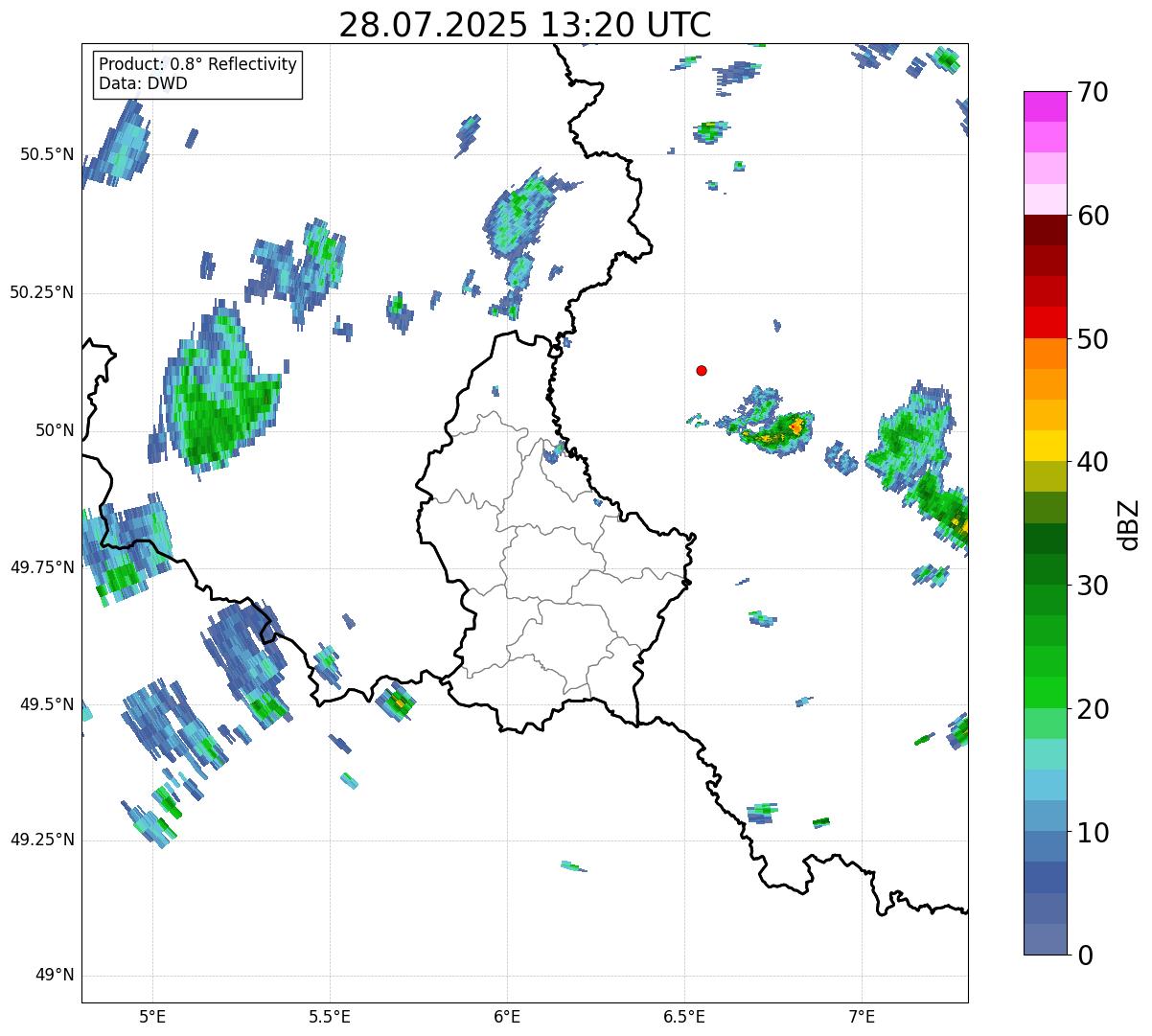Click the '49.5°N' latitude label
This screenshot has height=1036, width=1152.
[47, 704]
